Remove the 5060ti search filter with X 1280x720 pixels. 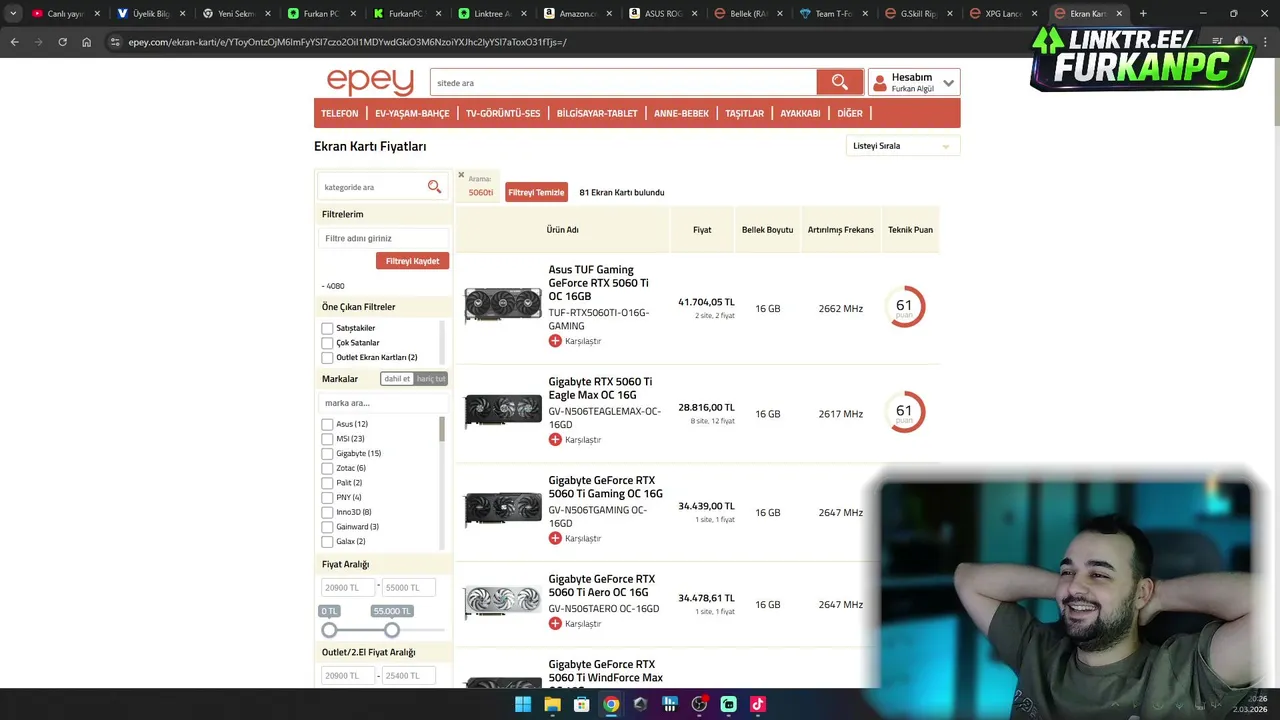coord(461,175)
